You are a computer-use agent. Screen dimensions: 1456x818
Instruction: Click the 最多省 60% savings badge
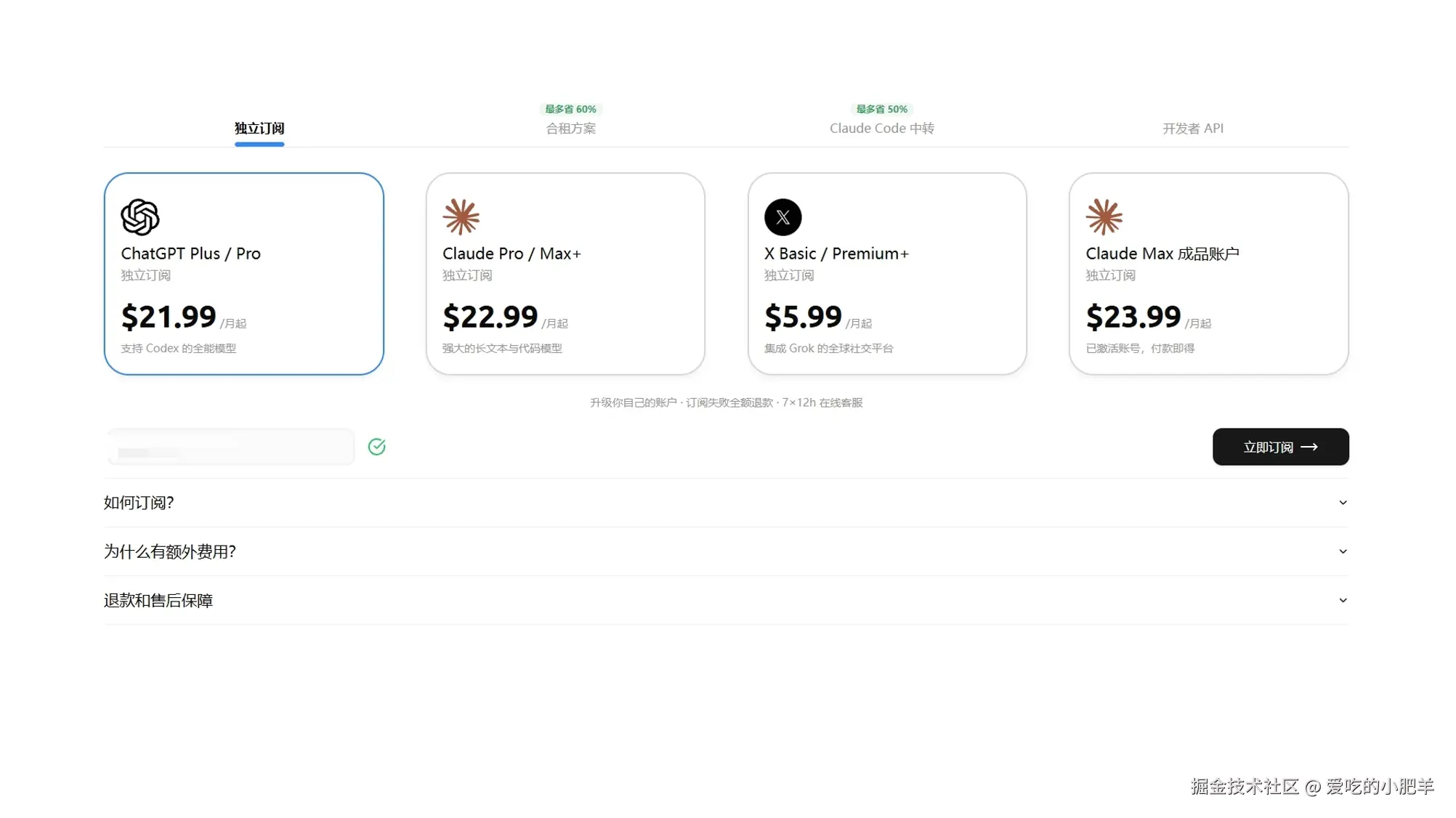pyautogui.click(x=571, y=109)
